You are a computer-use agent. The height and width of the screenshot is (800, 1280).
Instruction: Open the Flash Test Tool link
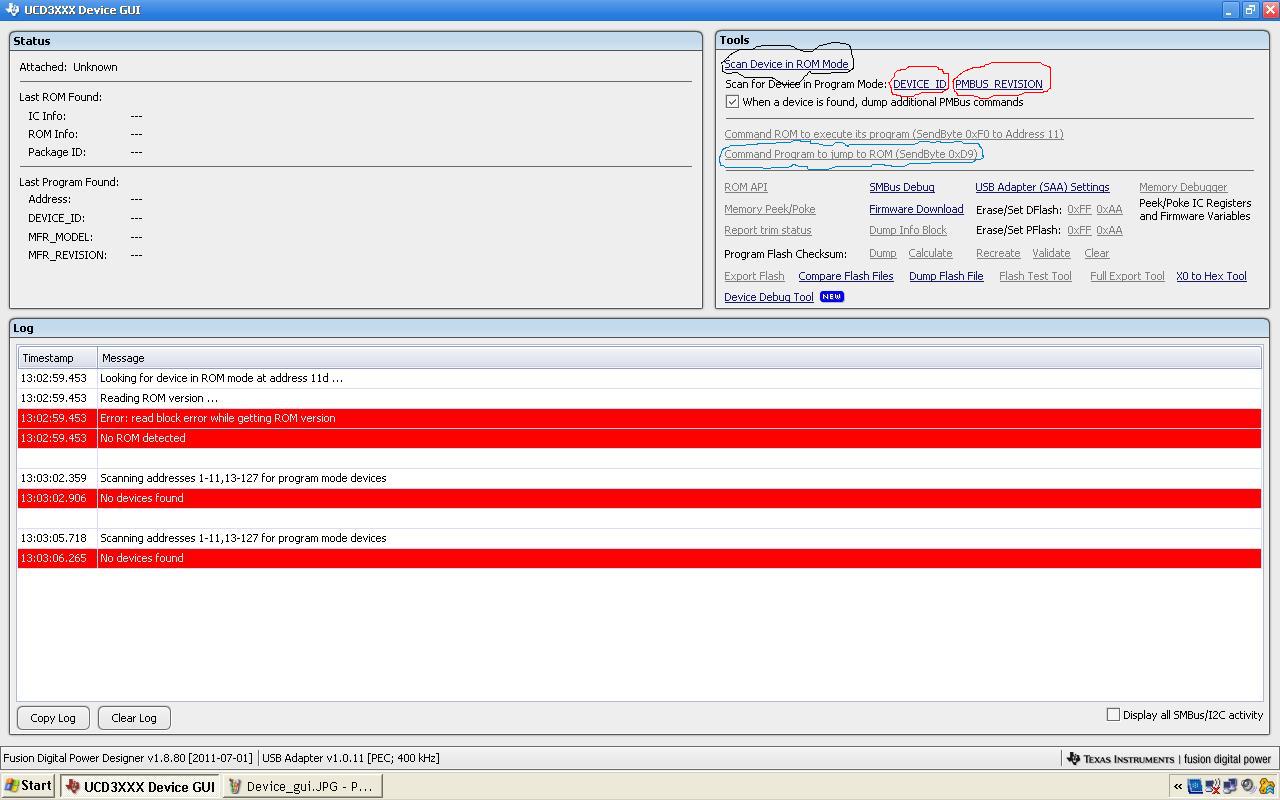click(x=1035, y=276)
